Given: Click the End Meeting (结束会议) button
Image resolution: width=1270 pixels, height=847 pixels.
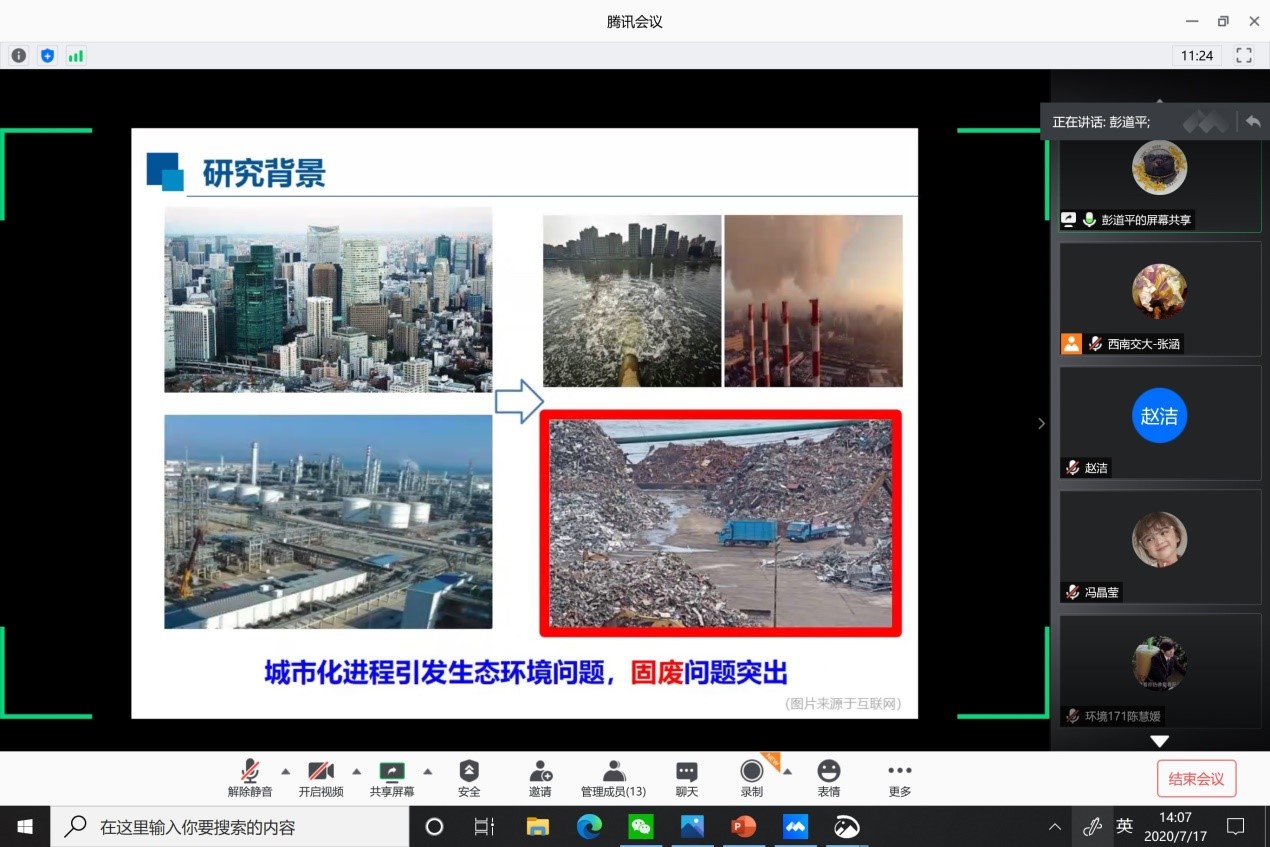Looking at the screenshot, I should click(x=1196, y=779).
